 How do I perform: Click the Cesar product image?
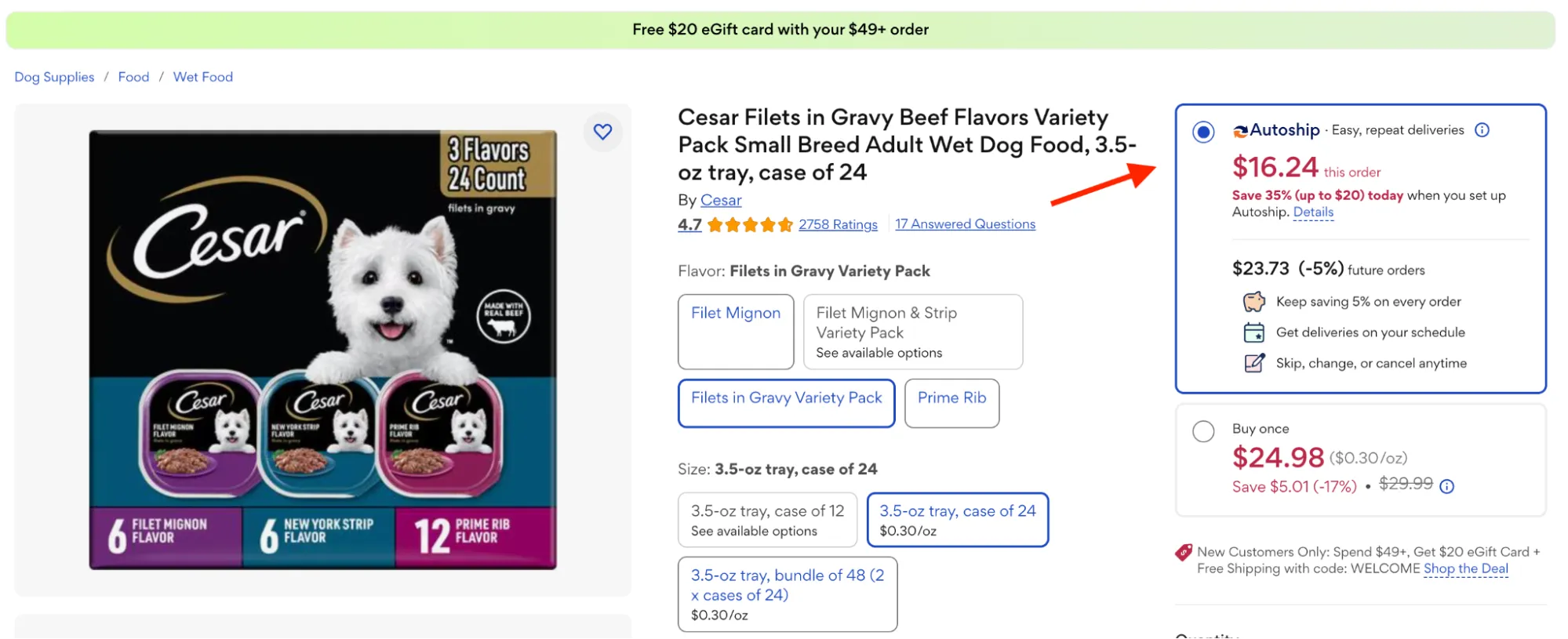[x=322, y=349]
